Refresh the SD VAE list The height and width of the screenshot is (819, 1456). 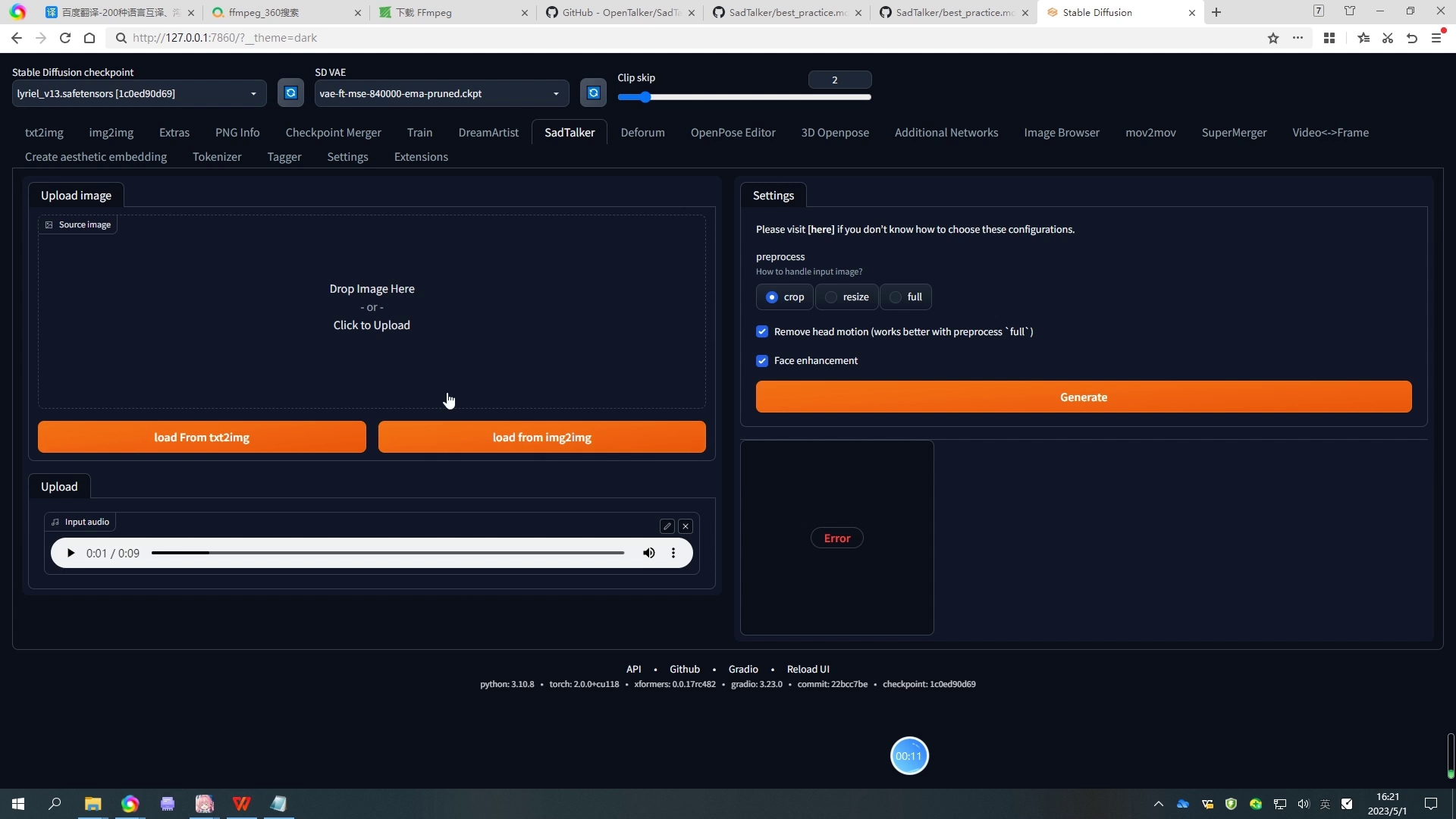coord(594,93)
